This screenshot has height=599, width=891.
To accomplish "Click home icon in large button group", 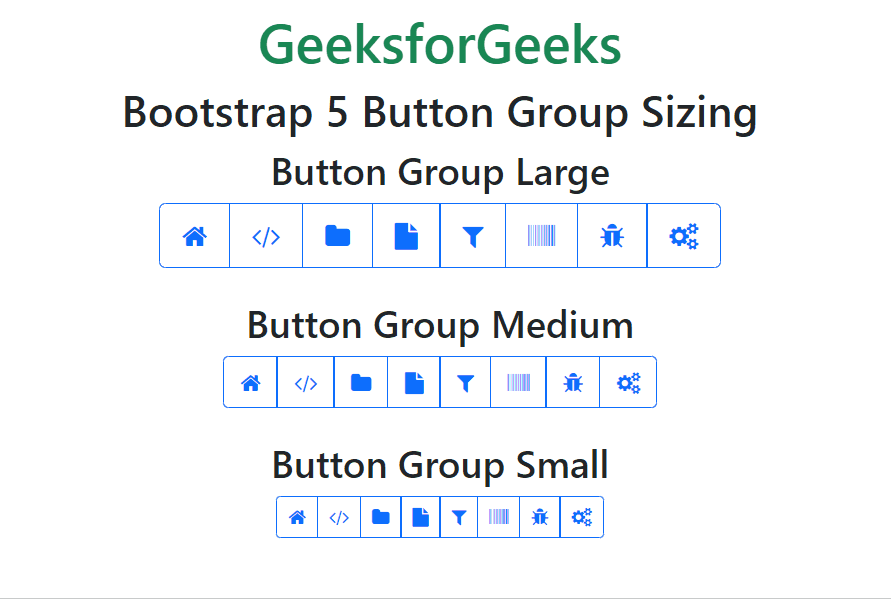I will tap(195, 237).
